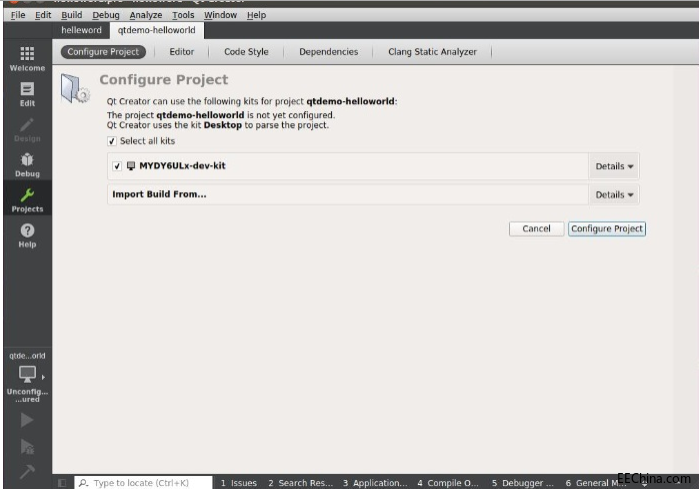This screenshot has height=491, width=699.
Task: Switch to Debug mode
Action: [27, 165]
